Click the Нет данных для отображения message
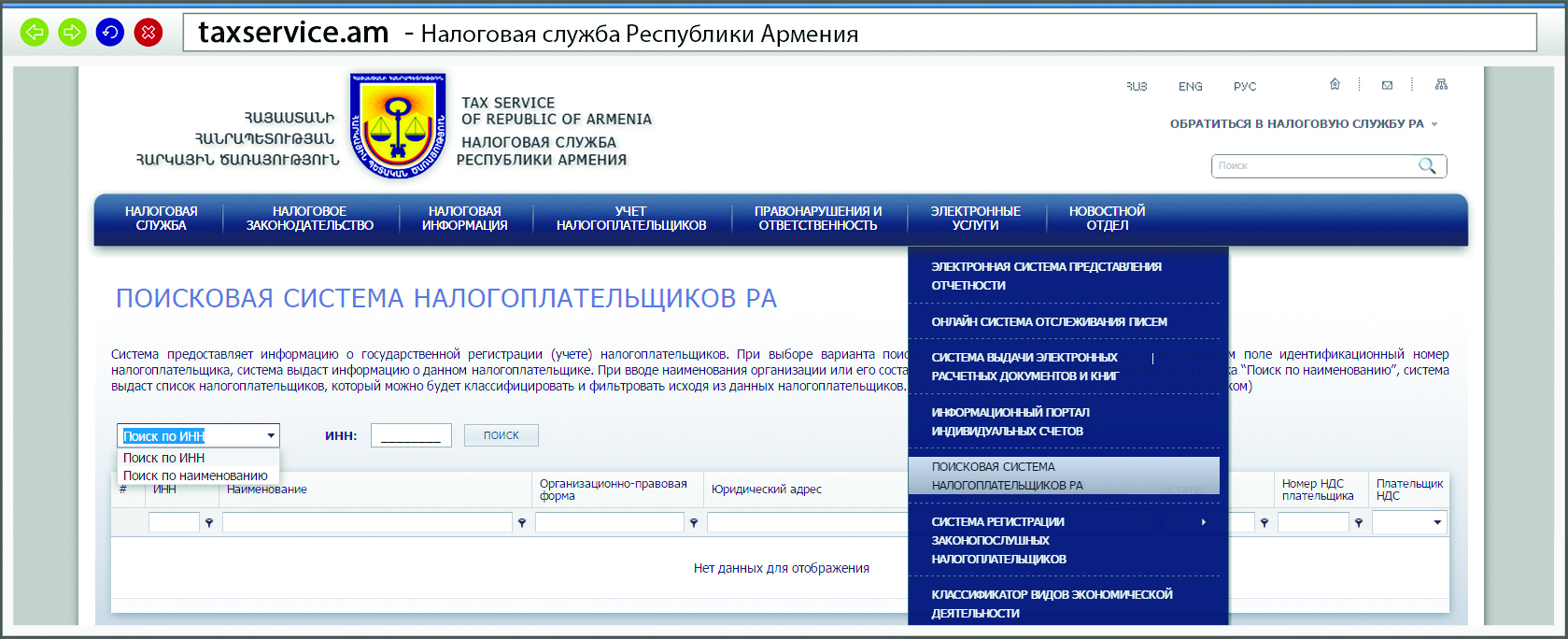 [782, 568]
